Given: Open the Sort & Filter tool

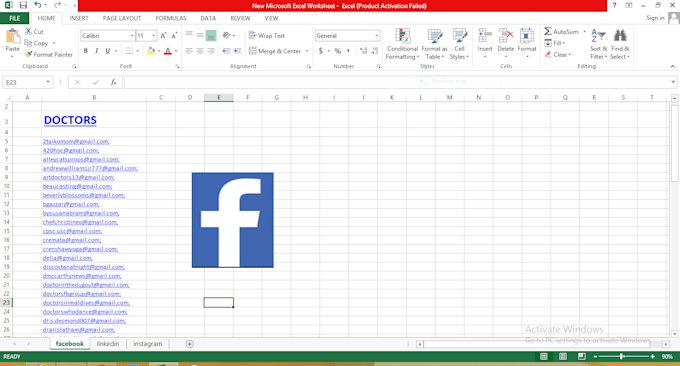Looking at the screenshot, I should point(598,44).
